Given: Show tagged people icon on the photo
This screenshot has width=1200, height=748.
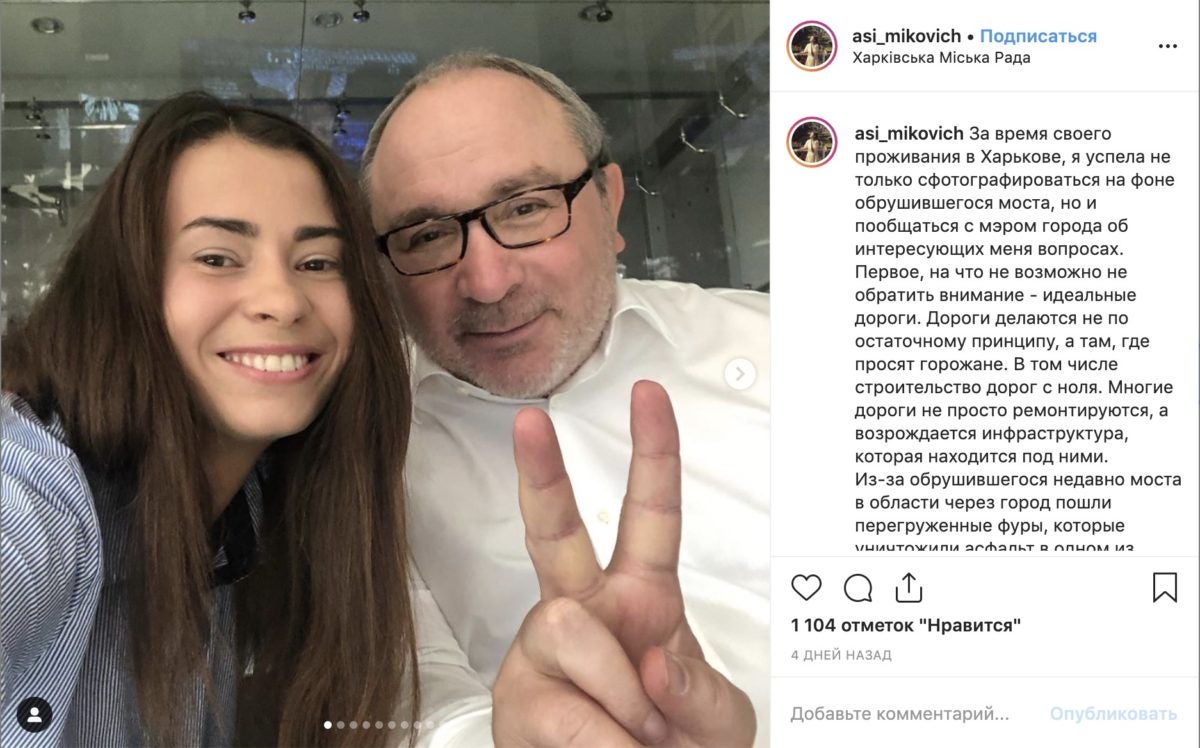Looking at the screenshot, I should pyautogui.click(x=35, y=714).
